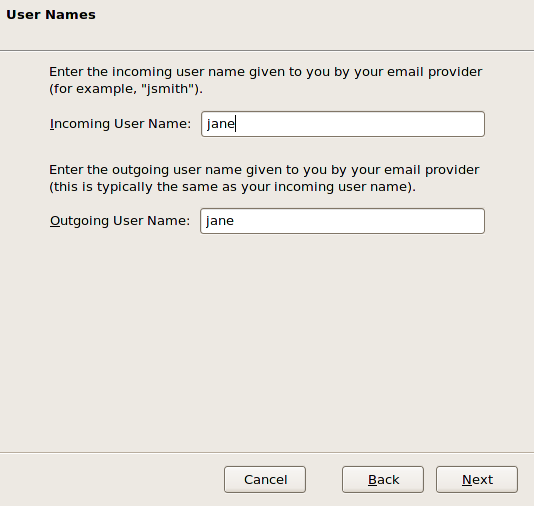Viewport: 534px width, 506px height.
Task: Click the Next button
Action: pyautogui.click(x=477, y=479)
